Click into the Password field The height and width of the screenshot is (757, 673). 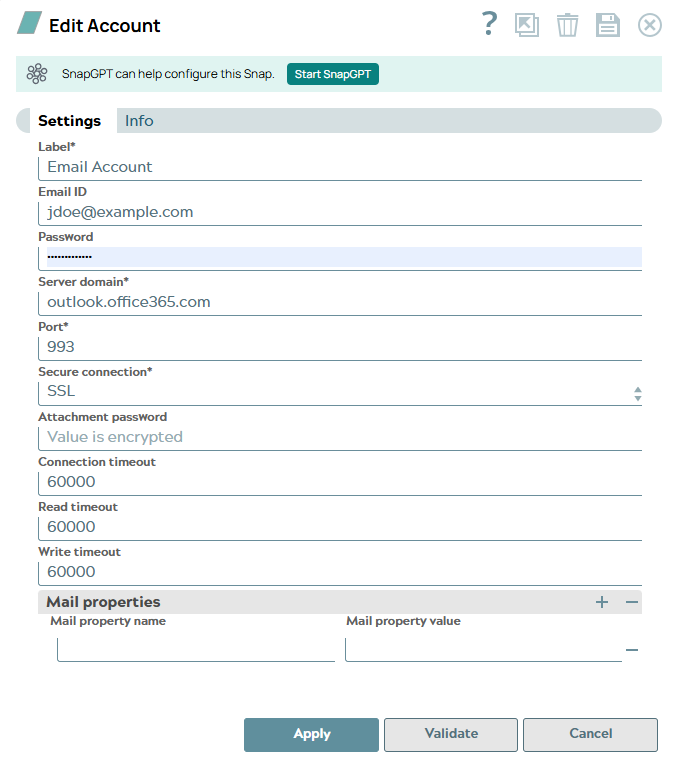(x=339, y=257)
